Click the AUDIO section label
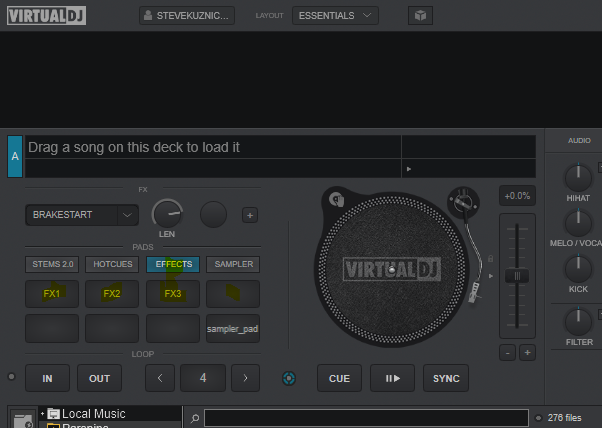 (579, 140)
